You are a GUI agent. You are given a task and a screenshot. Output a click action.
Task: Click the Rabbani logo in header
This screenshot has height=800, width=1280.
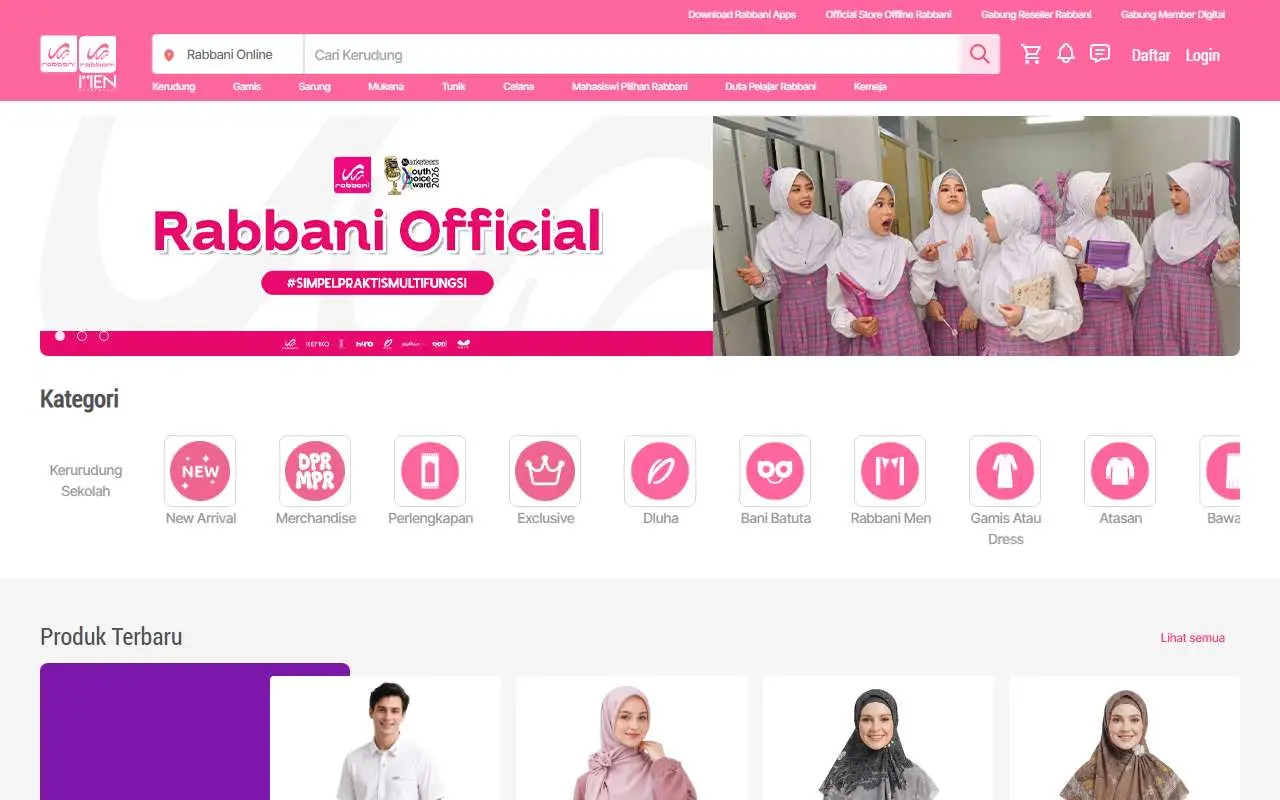click(59, 54)
